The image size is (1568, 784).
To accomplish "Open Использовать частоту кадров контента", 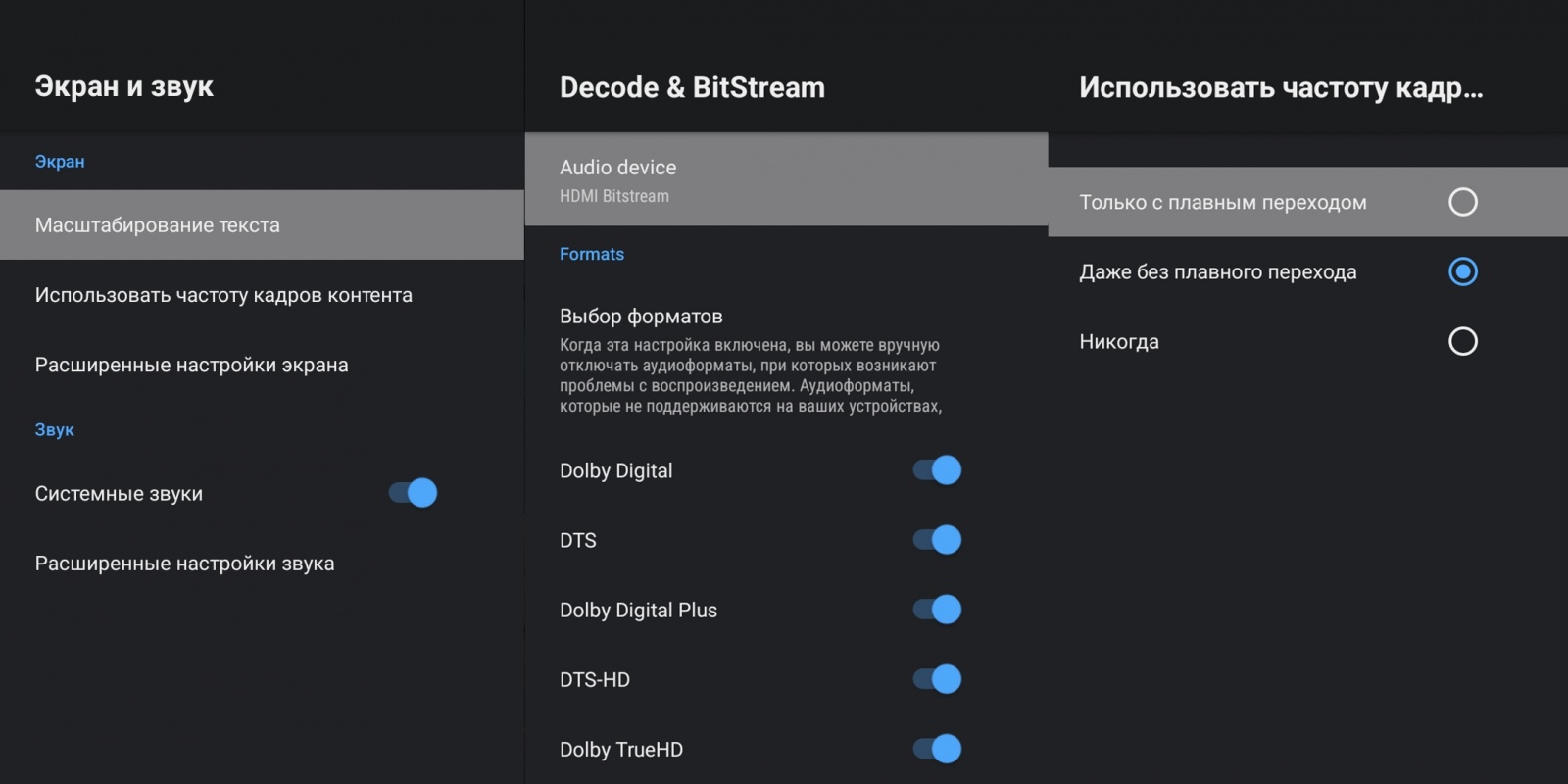I will coord(223,295).
